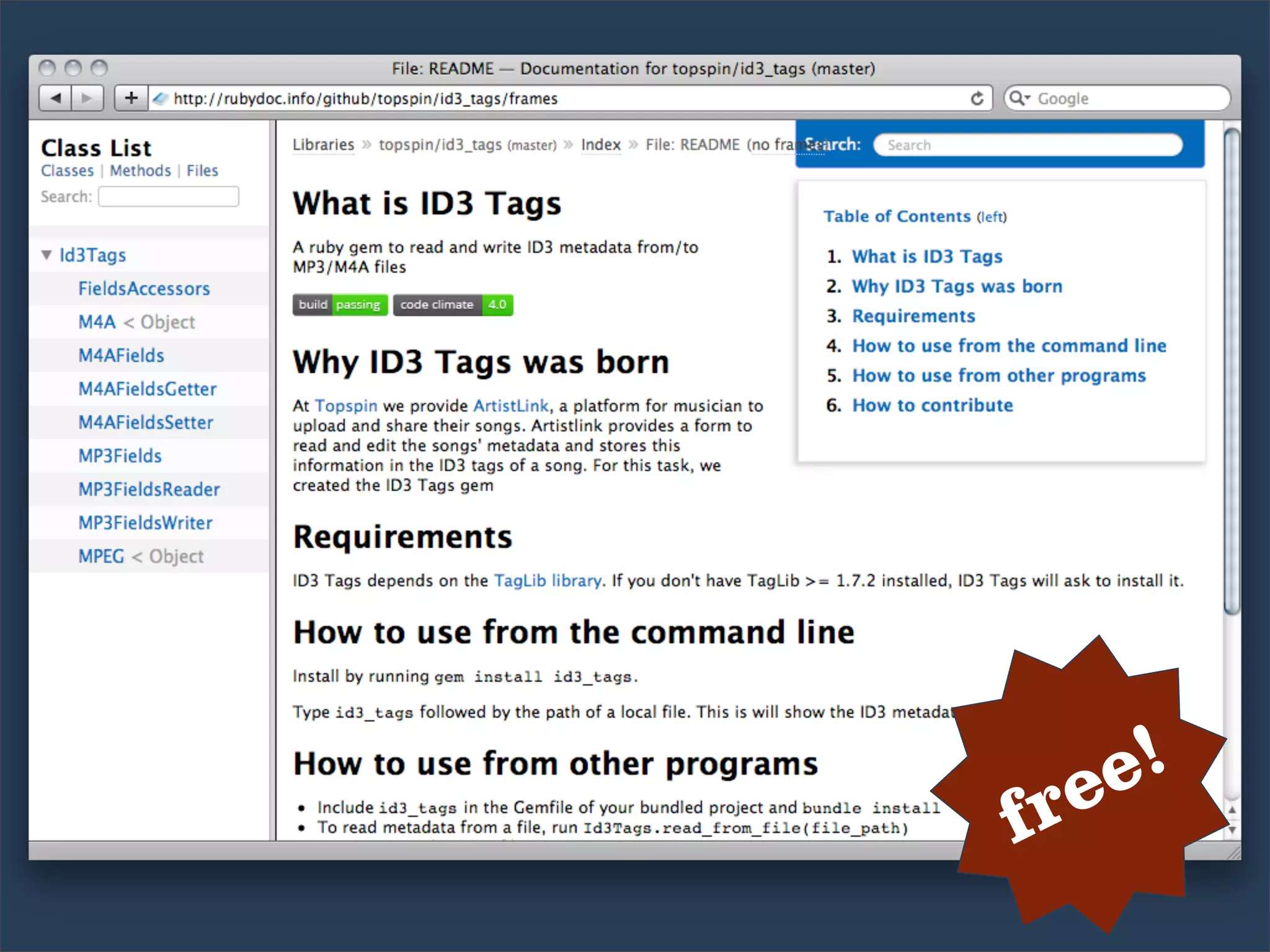Click the vertical scrollbar thumb
This screenshot has height=952, width=1270.
point(1232,372)
